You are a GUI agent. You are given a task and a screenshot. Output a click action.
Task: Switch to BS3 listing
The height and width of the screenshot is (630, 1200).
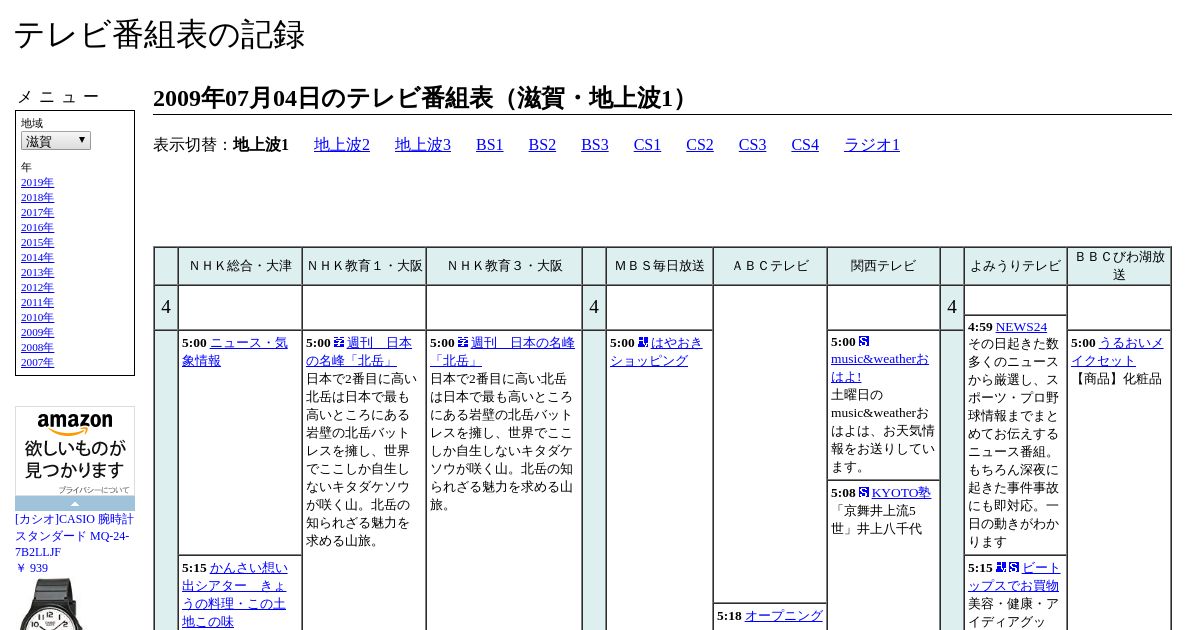pos(595,145)
